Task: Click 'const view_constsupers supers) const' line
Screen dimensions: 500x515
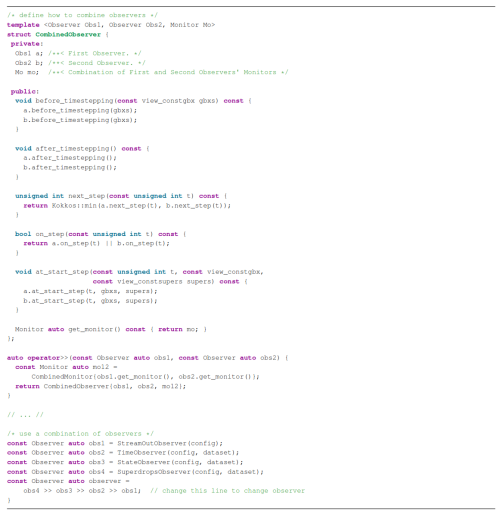Action: [170, 282]
